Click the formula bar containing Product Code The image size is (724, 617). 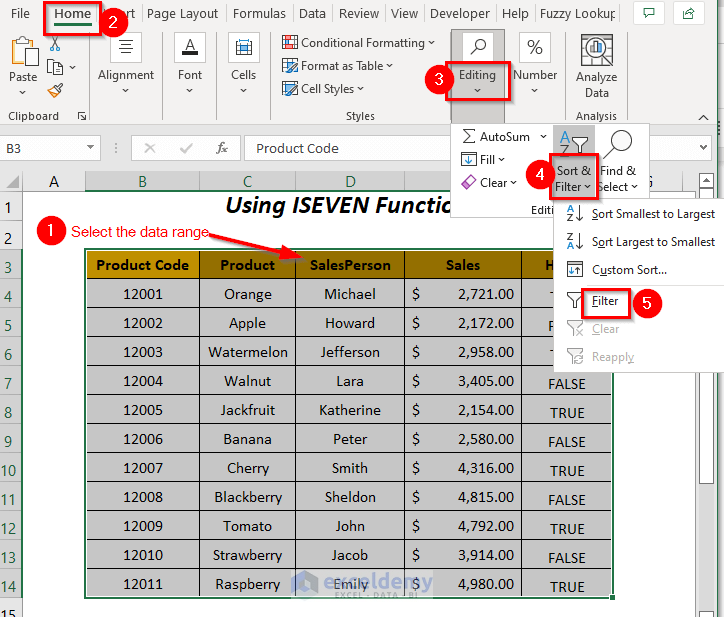tap(346, 148)
